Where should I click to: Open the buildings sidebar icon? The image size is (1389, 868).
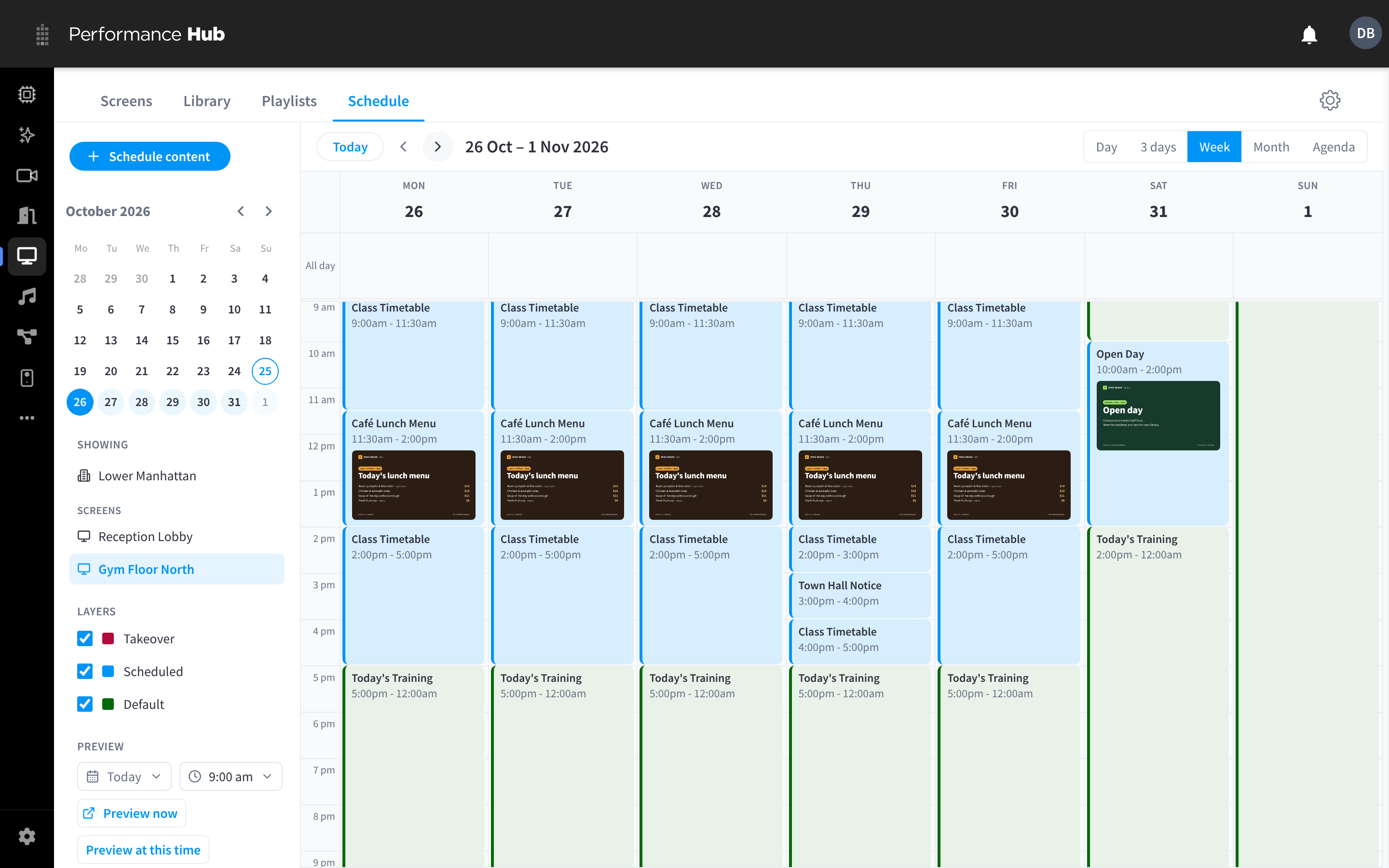pos(27,215)
